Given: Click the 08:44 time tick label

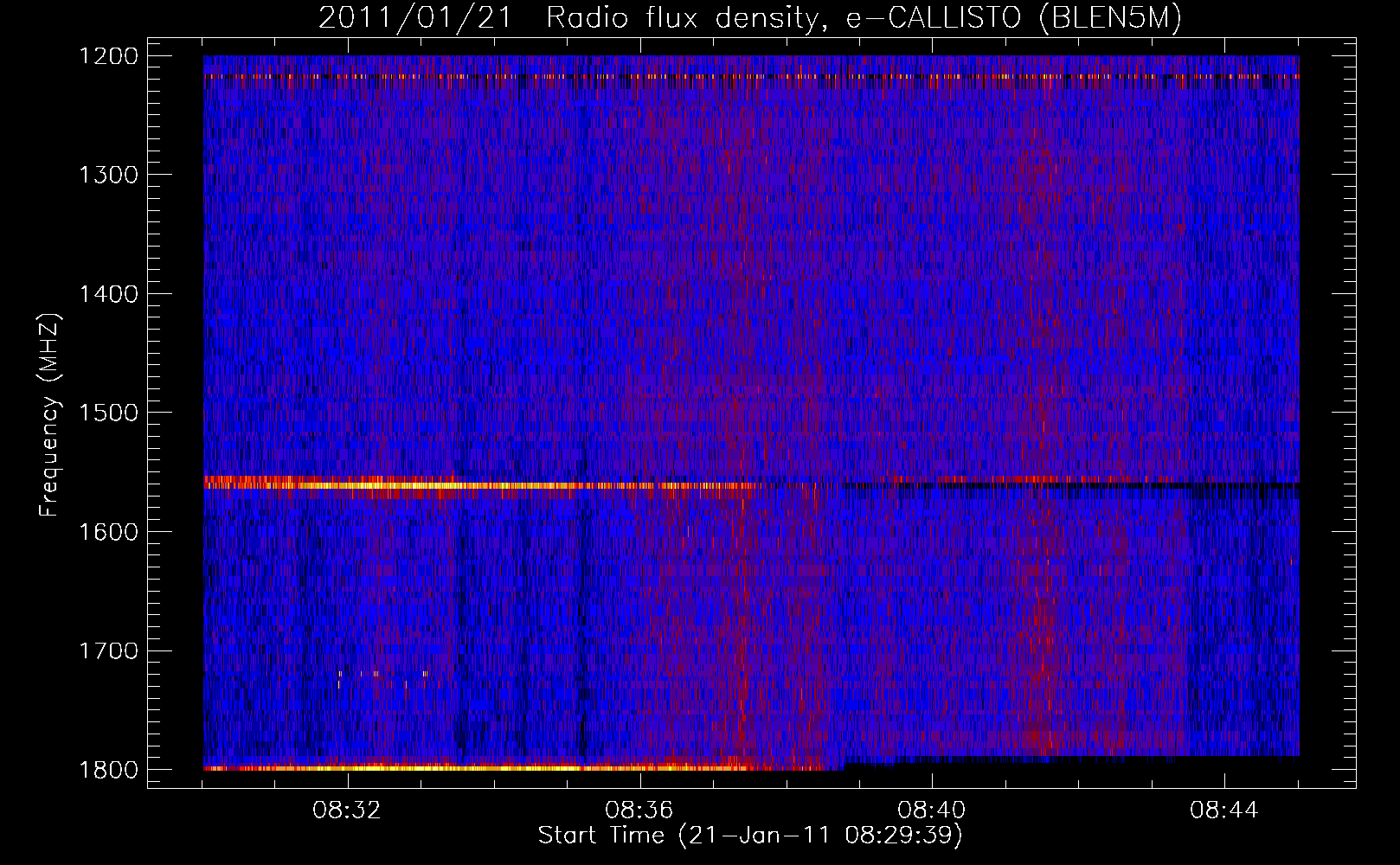Looking at the screenshot, I should pyautogui.click(x=1224, y=811).
